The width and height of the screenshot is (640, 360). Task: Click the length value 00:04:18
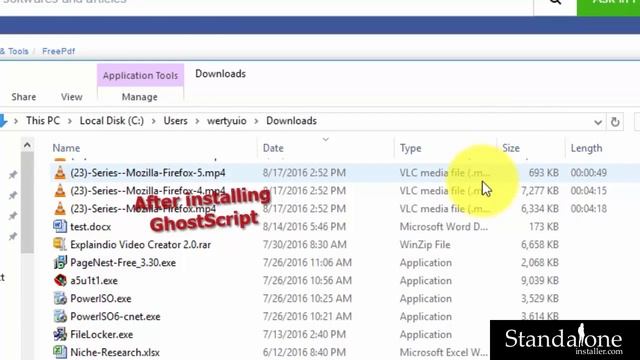point(589,209)
